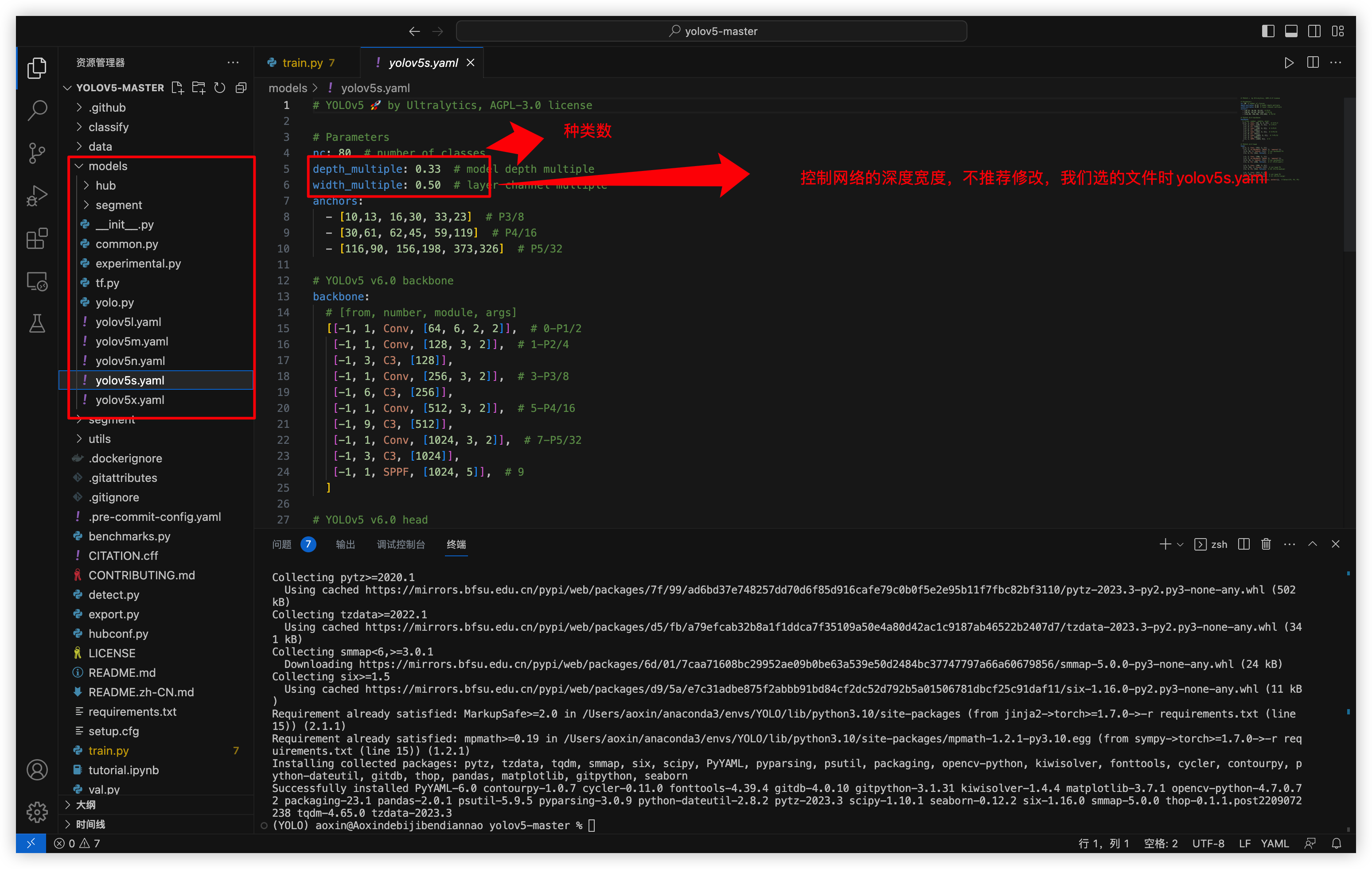
Task: Open requirements.txt from file tree
Action: click(x=156, y=712)
